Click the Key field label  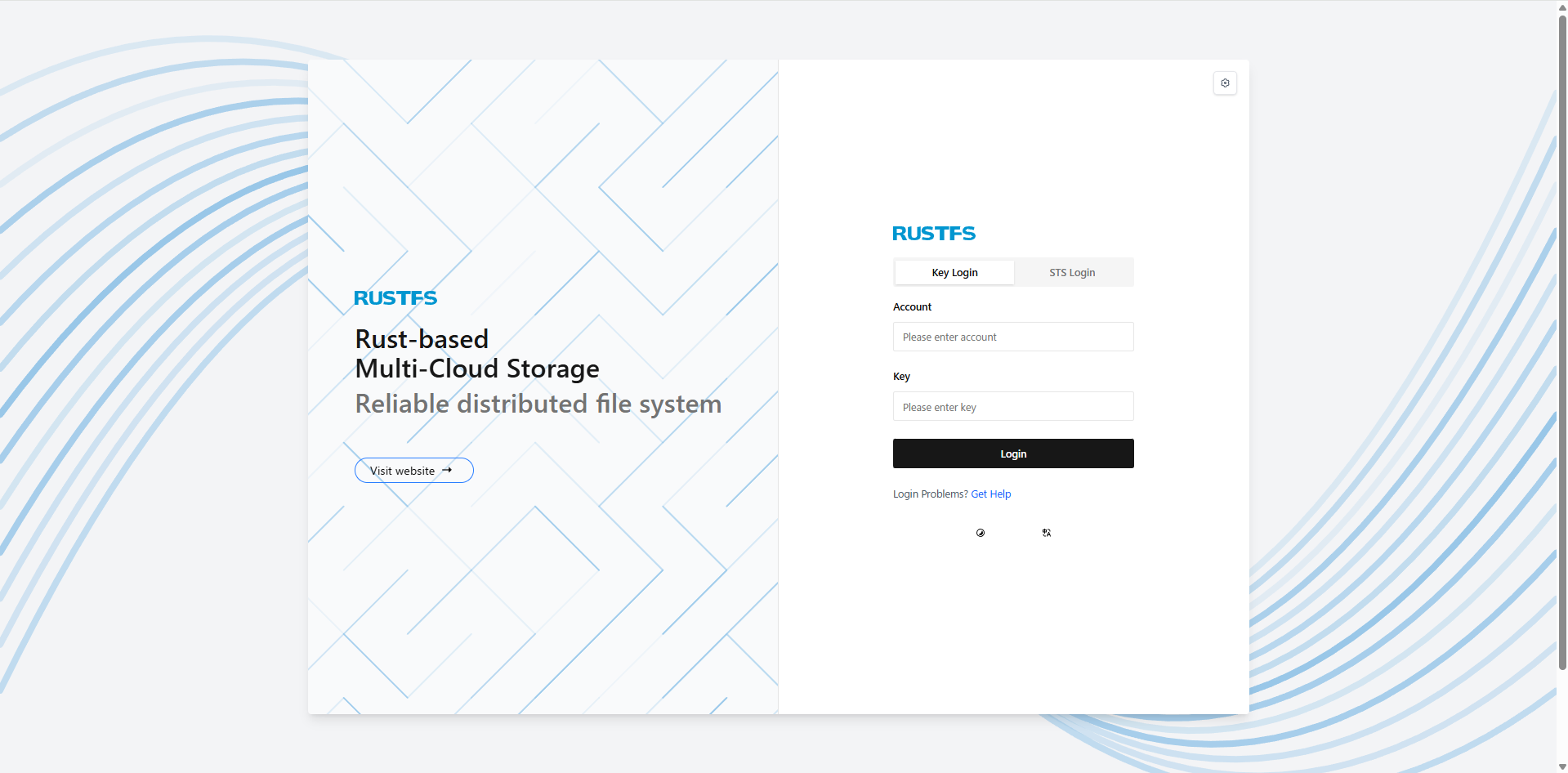[x=901, y=377]
